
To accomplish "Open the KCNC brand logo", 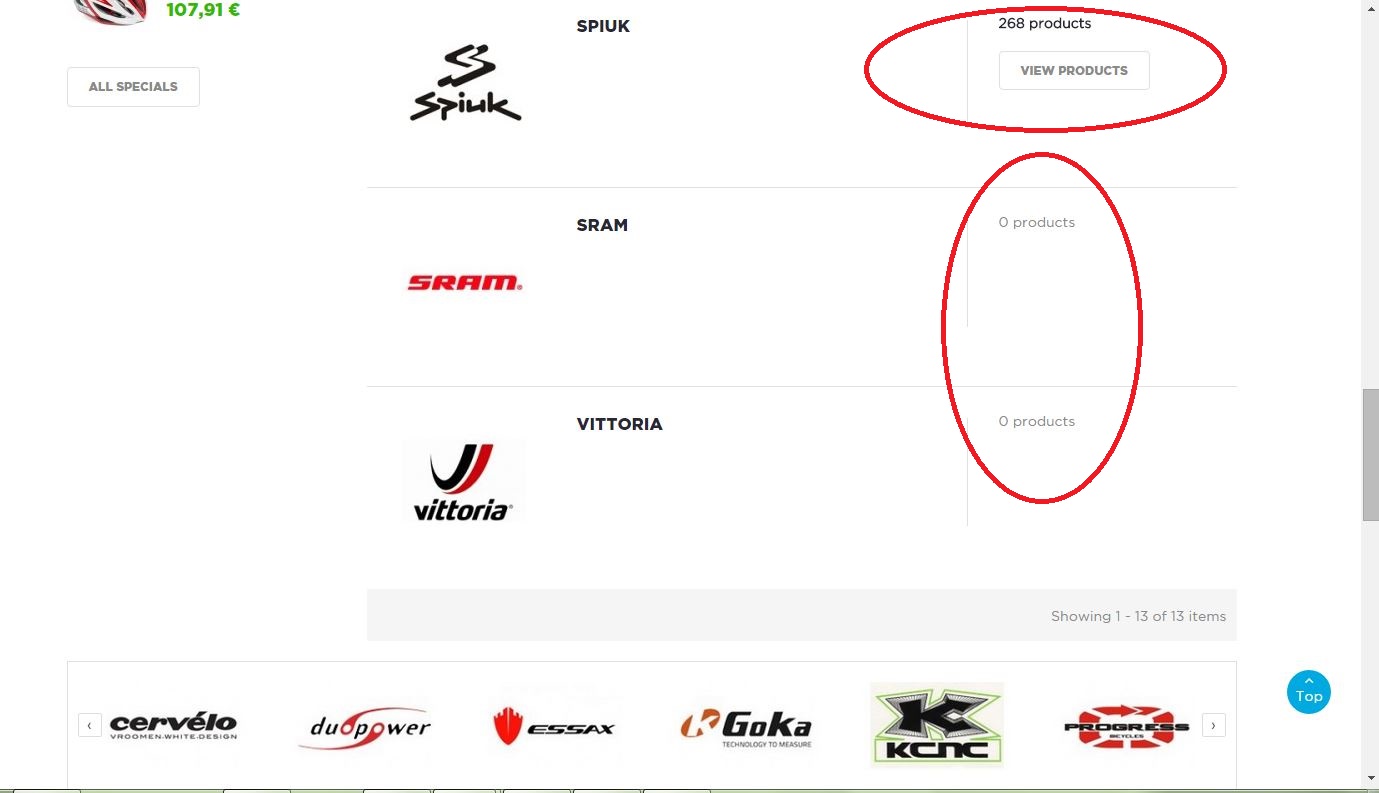I will pyautogui.click(x=937, y=725).
